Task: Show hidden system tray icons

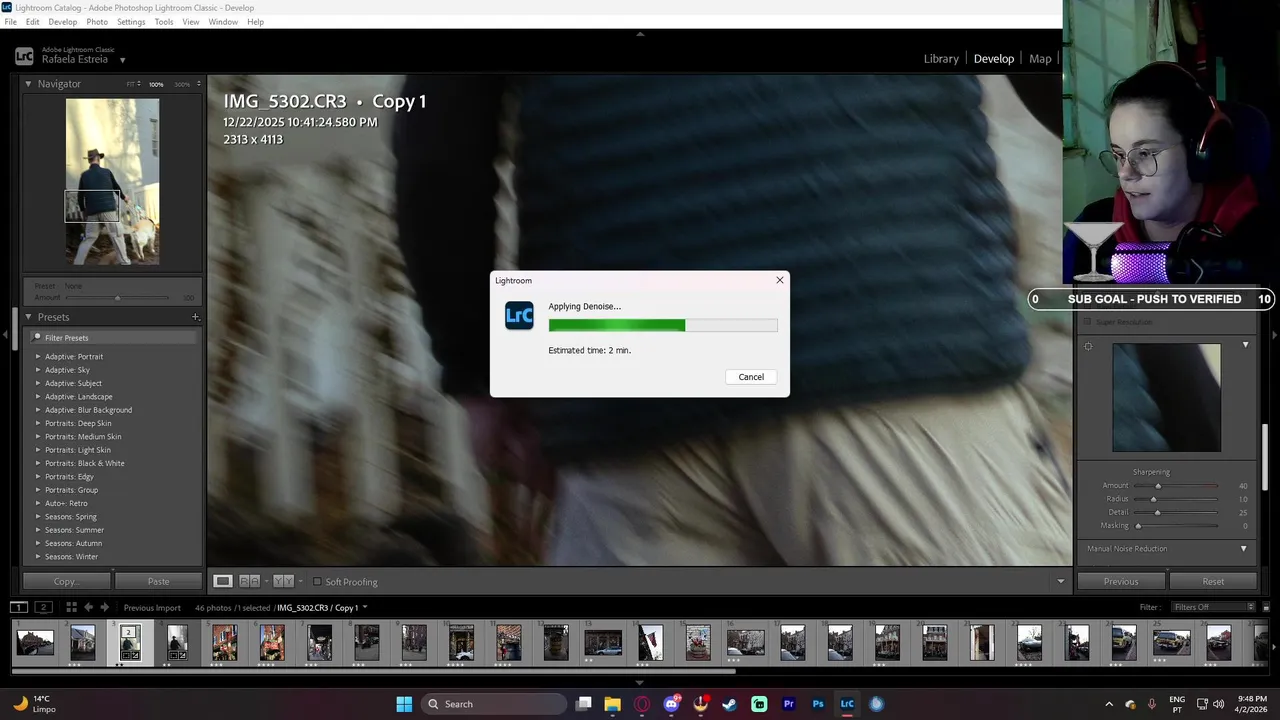Action: [1108, 704]
